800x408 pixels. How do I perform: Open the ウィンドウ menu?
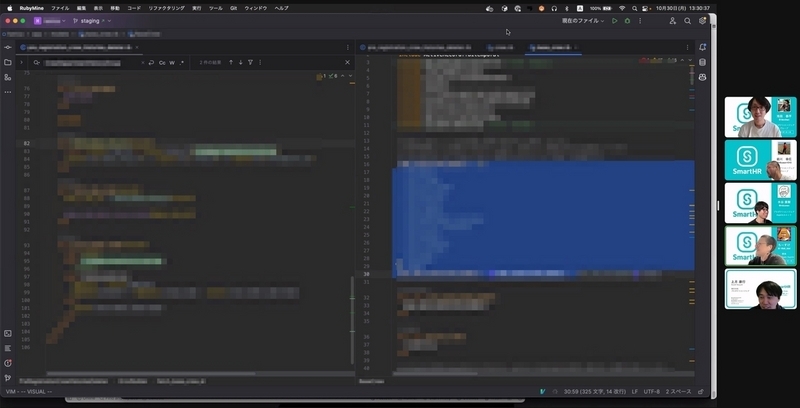click(x=256, y=8)
